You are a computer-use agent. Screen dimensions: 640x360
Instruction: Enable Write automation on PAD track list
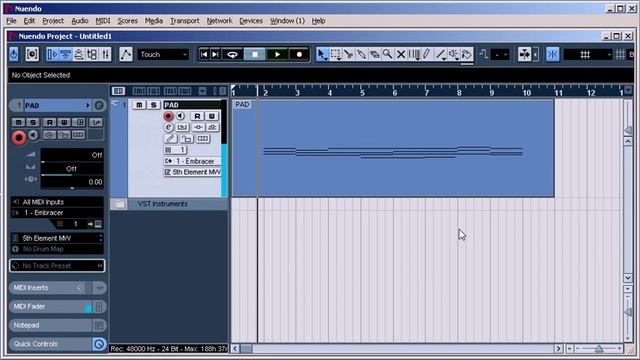pos(211,116)
